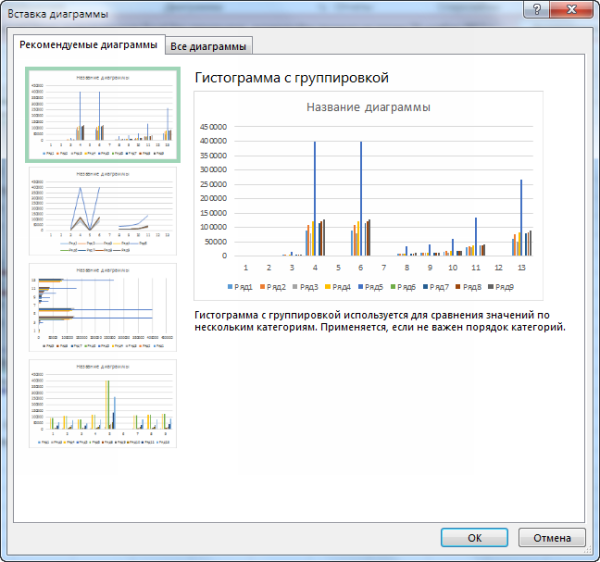600x562 pixels.
Task: Click the Ряд9 legend entry in preview
Action: (501, 287)
